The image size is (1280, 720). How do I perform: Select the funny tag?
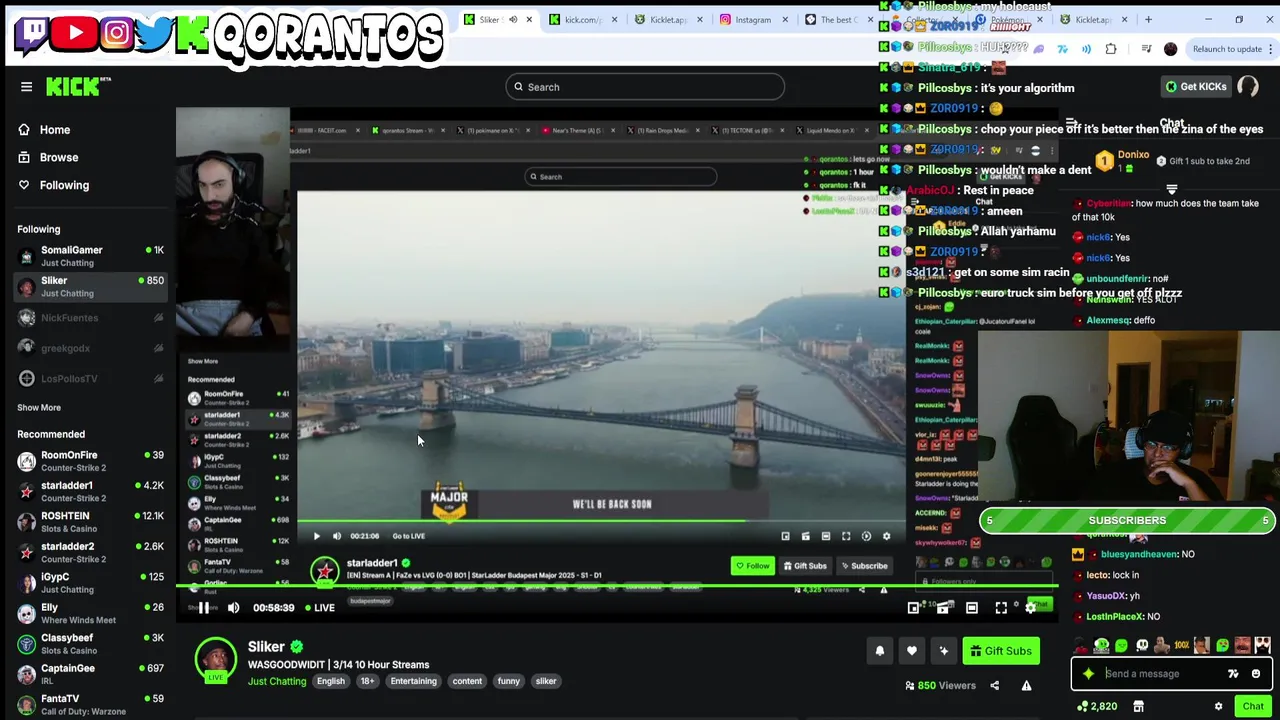point(508,681)
